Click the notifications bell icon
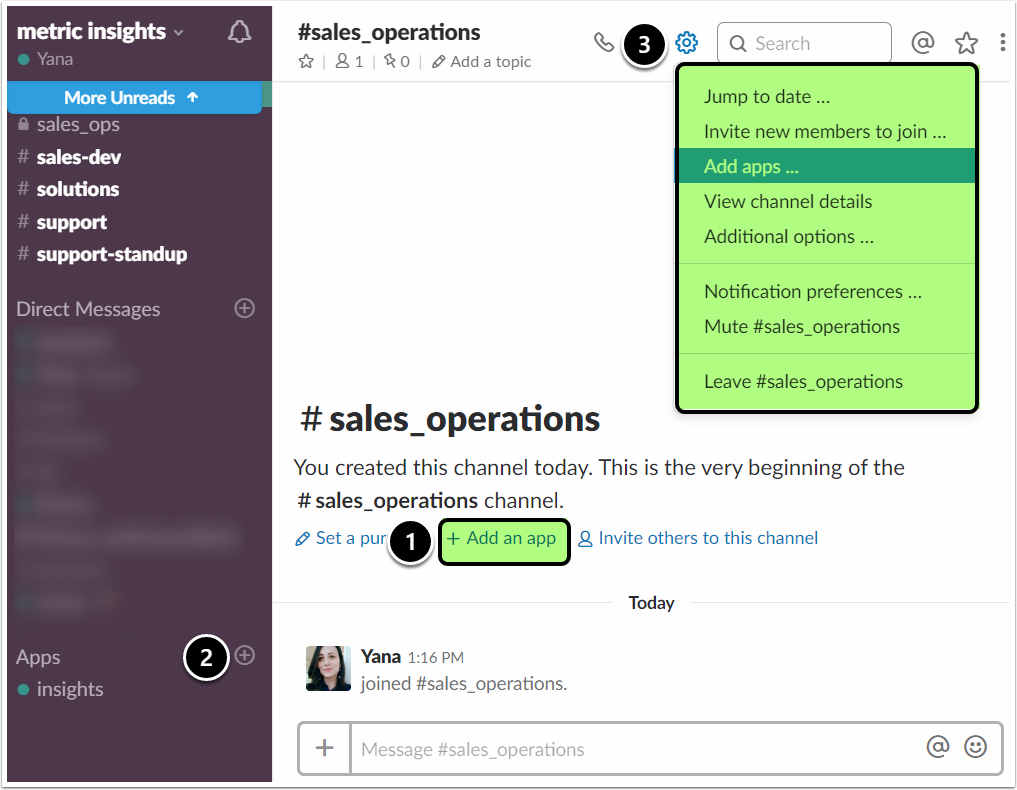 (239, 32)
